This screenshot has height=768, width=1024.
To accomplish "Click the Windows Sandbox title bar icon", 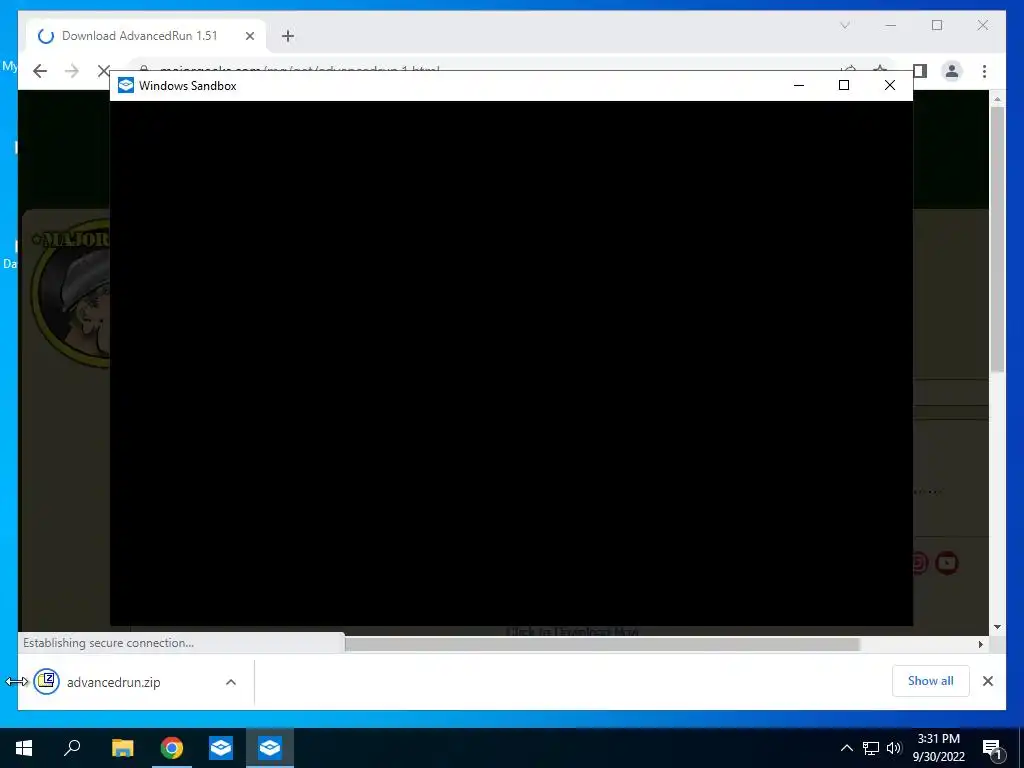I will [126, 86].
